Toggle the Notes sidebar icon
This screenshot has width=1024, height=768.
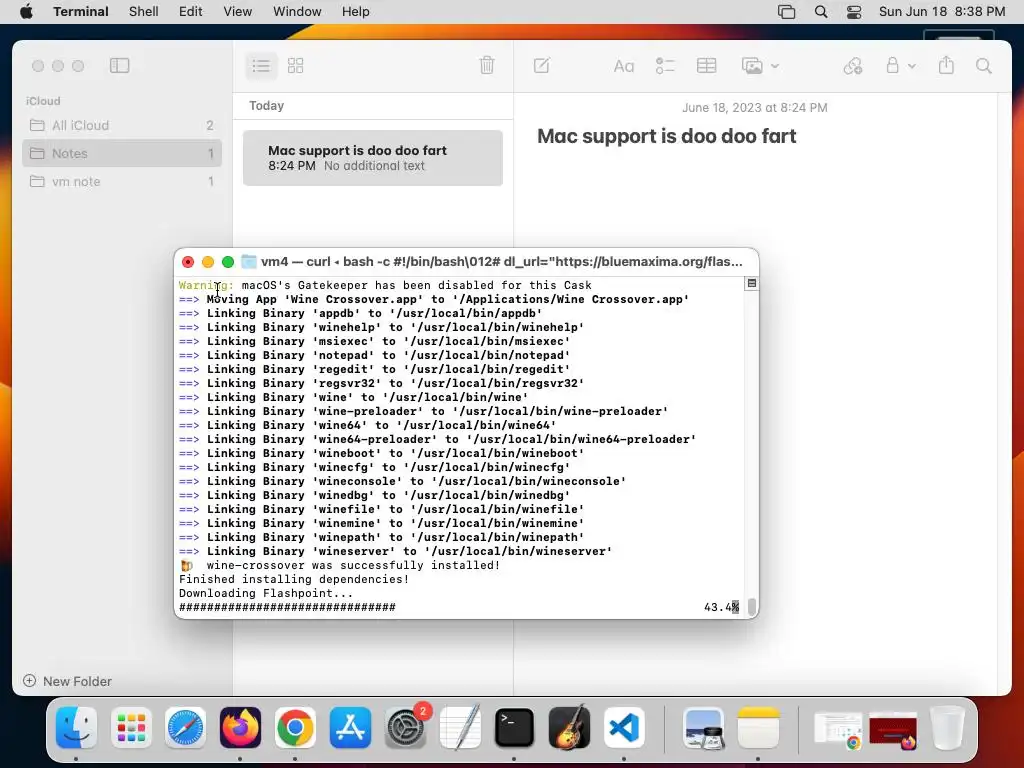(x=120, y=65)
